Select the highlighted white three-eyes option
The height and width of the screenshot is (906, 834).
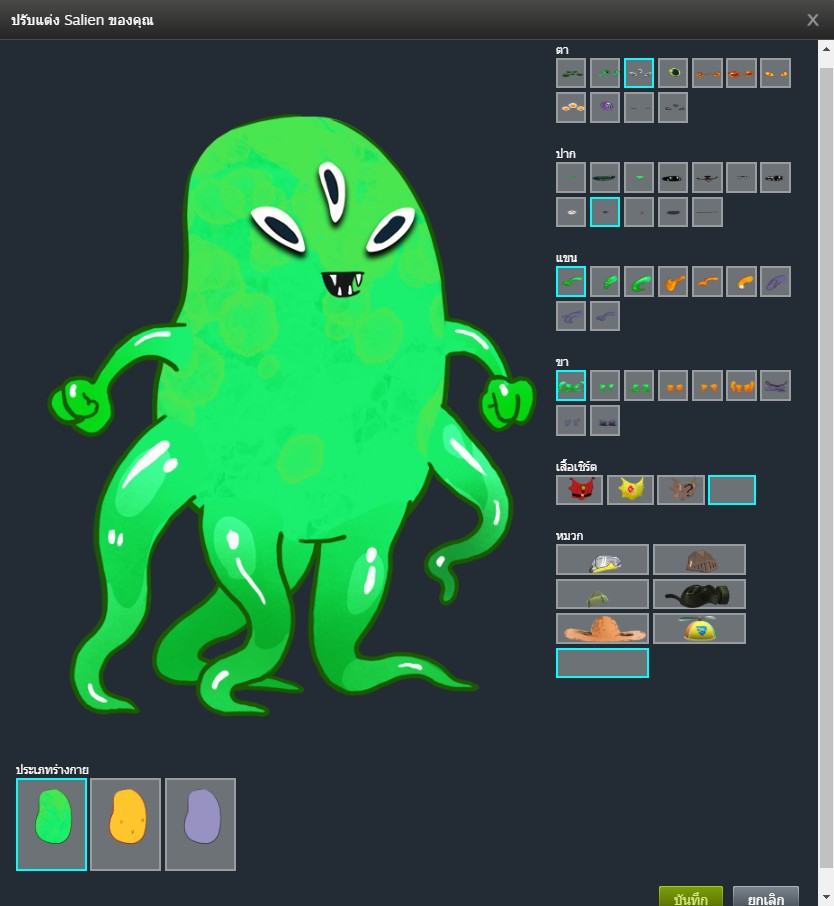coord(639,73)
